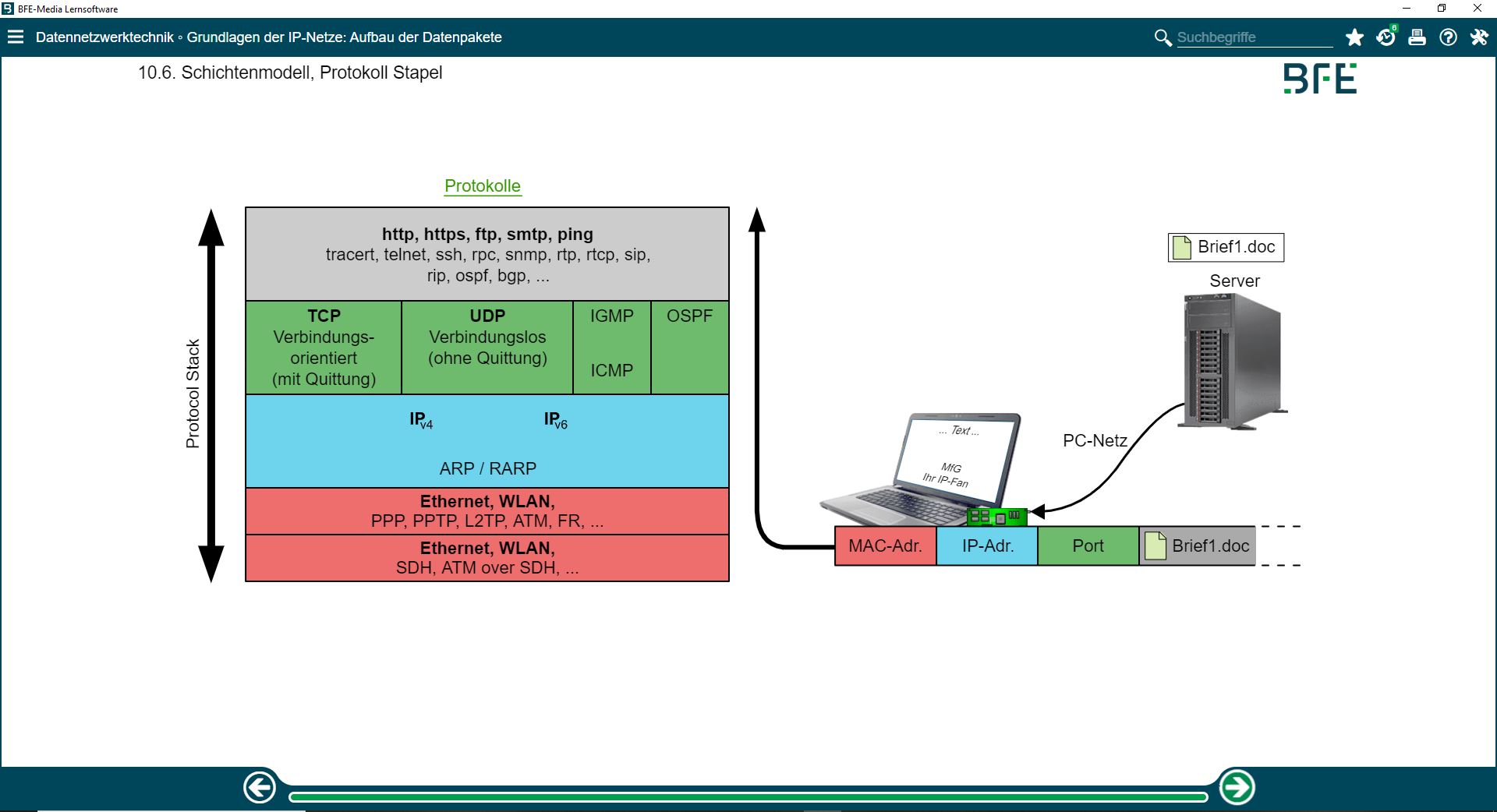Image resolution: width=1497 pixels, height=812 pixels.
Task: Select the UDP protocol box
Action: point(487,348)
